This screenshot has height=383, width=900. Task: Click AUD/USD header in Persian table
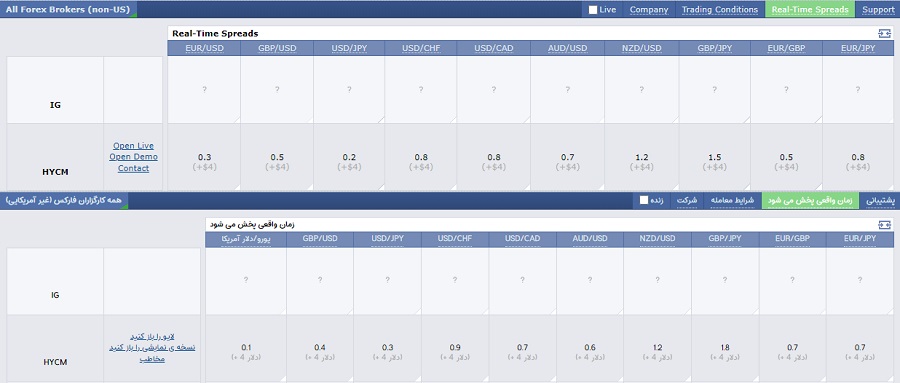pyautogui.click(x=589, y=239)
